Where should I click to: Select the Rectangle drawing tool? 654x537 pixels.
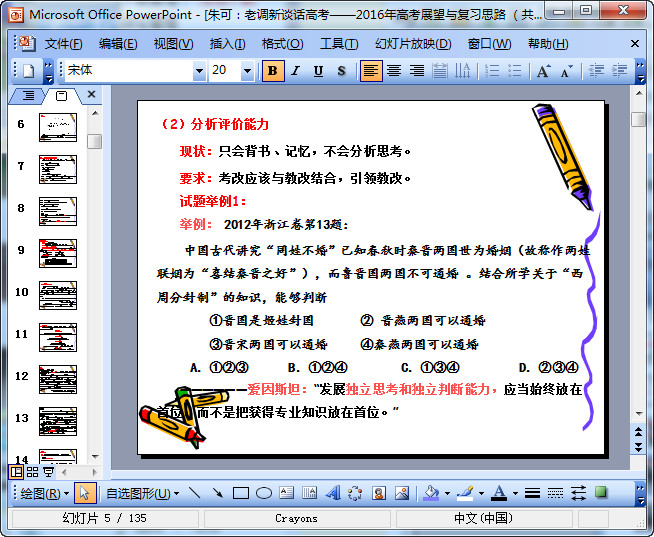pos(241,494)
